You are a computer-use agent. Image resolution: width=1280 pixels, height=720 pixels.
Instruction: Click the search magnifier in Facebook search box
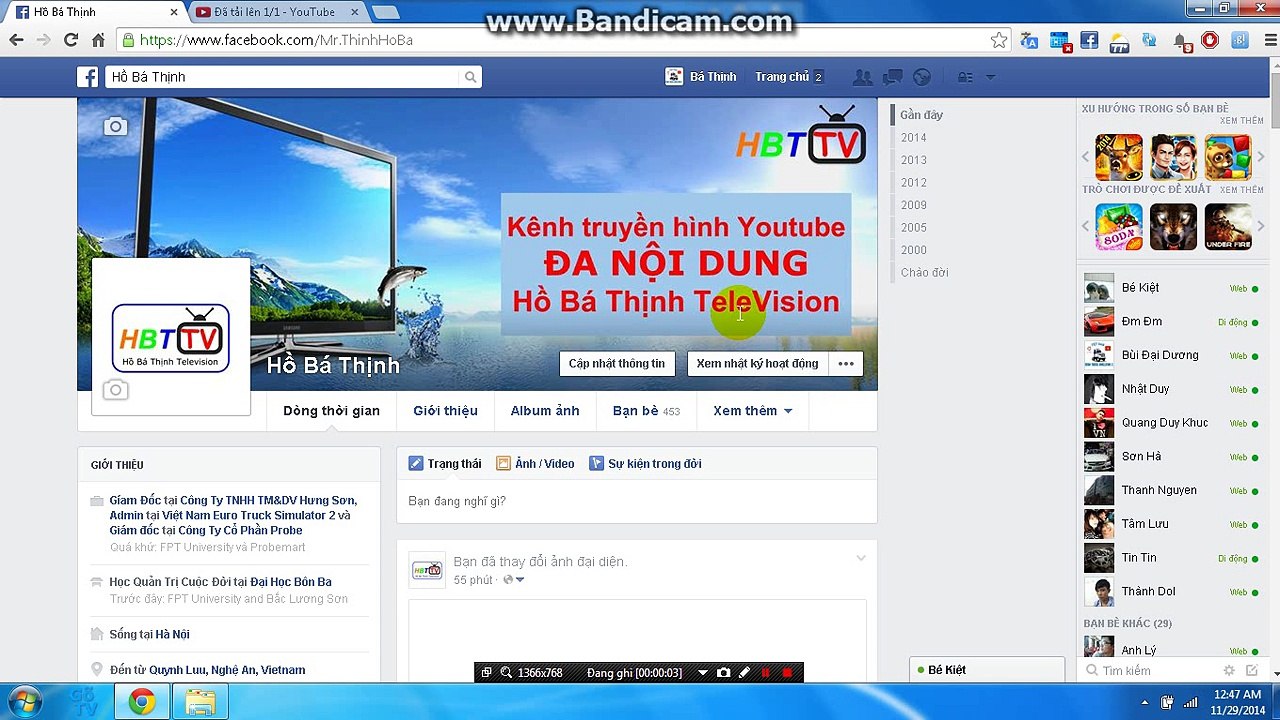coord(470,77)
